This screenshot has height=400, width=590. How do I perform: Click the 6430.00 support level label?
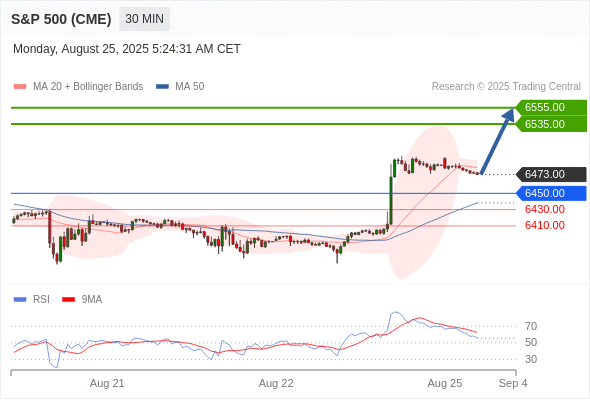pos(545,209)
